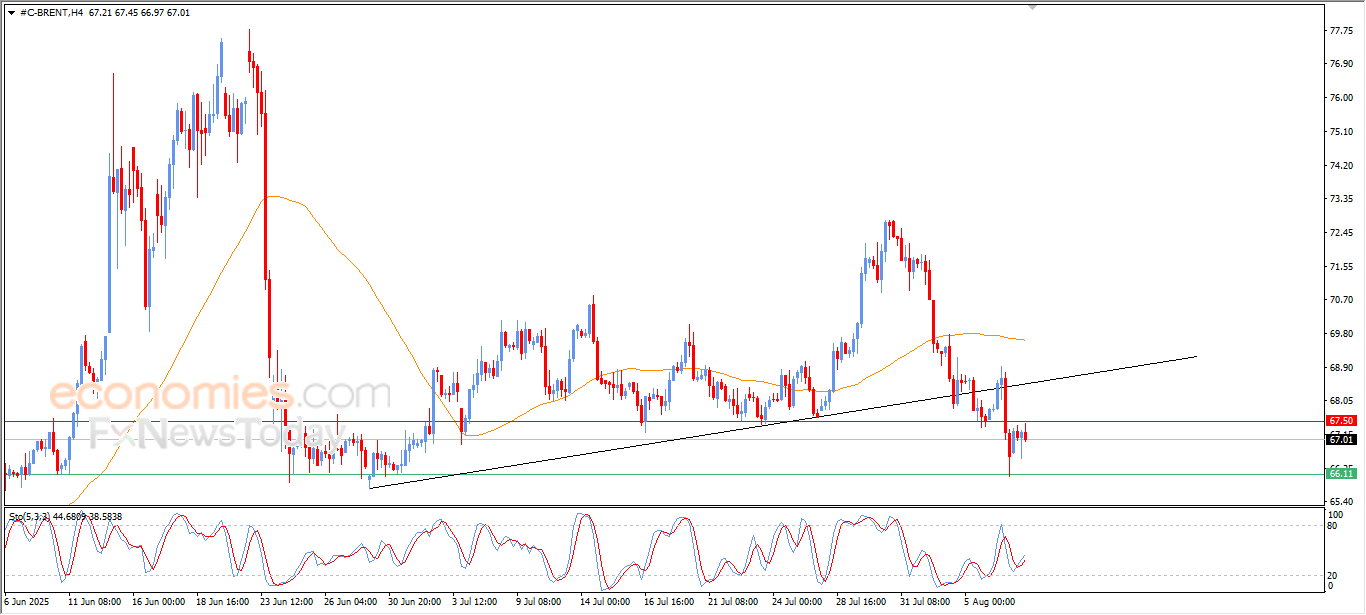The height and width of the screenshot is (615, 1366).
Task: Click the 76.90 price axis label
Action: (1342, 63)
